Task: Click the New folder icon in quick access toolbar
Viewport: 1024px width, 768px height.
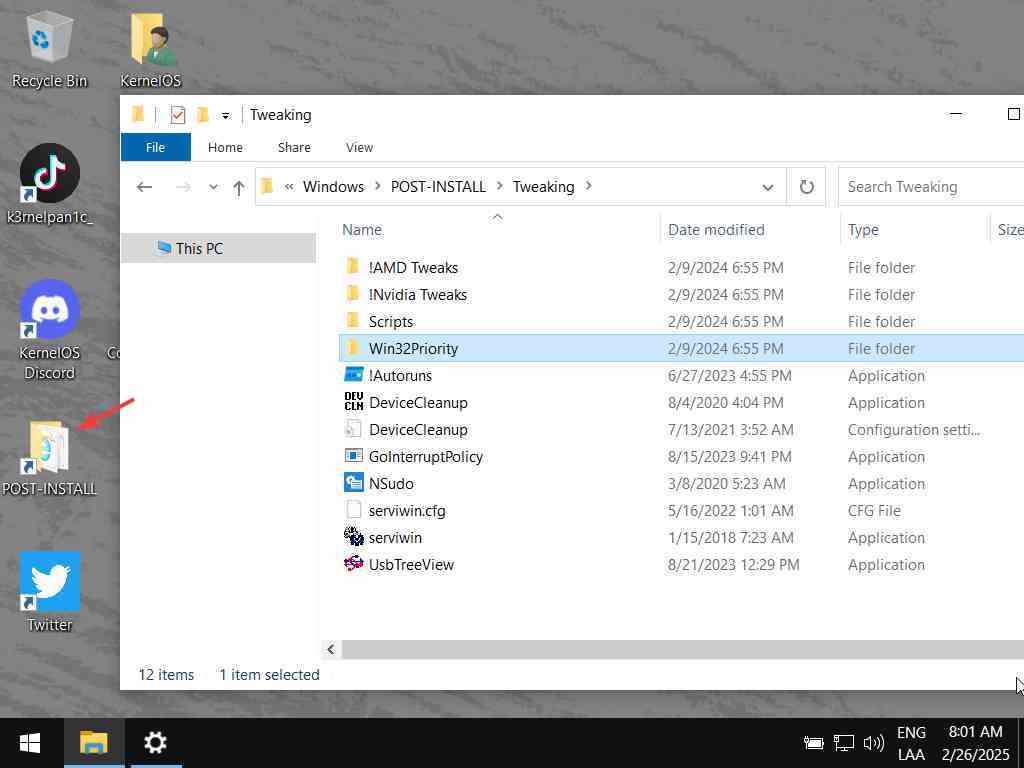Action: (203, 115)
